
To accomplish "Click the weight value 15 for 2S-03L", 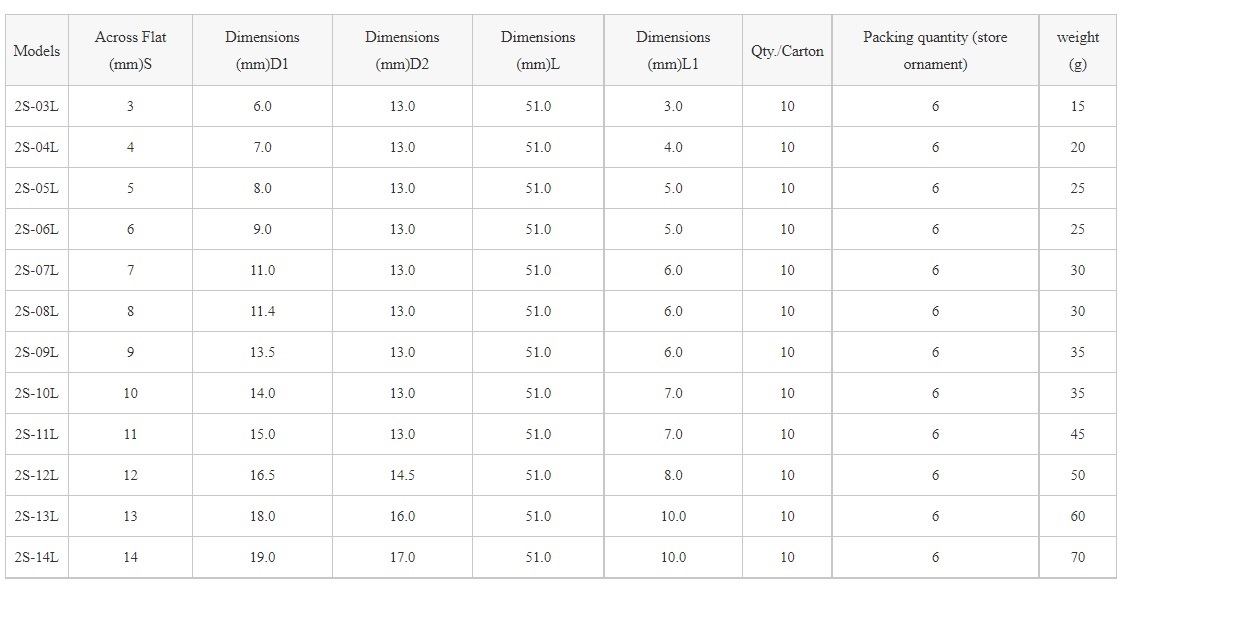I will click(x=1077, y=106).
